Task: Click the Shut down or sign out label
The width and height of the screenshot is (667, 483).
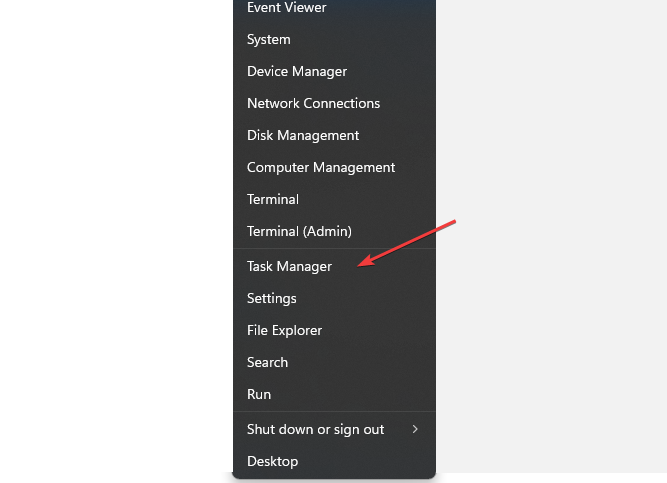Action: [x=315, y=430]
